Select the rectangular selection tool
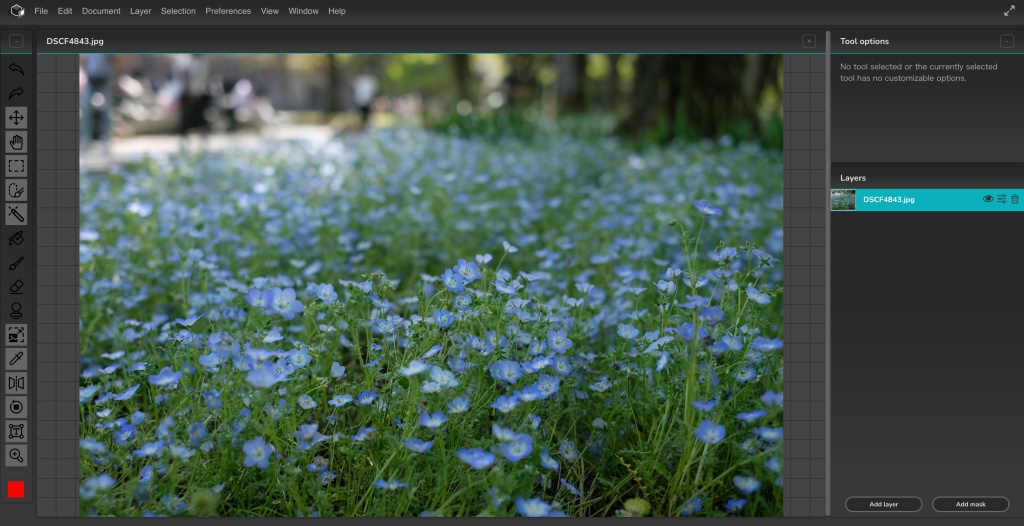Viewport: 1024px width, 526px height. (x=16, y=166)
